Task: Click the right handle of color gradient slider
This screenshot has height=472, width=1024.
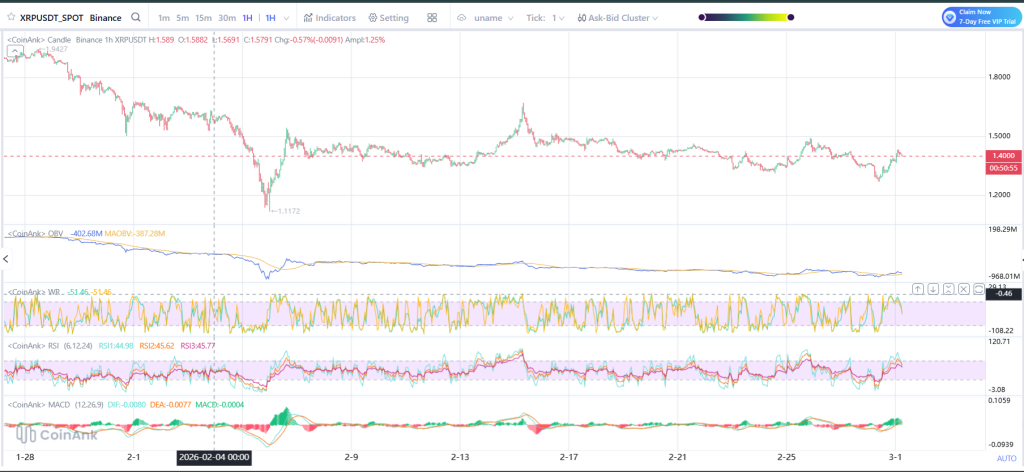Action: (792, 17)
